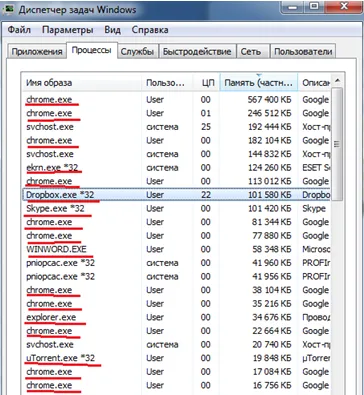
Task: Select the Dropbox.exe *32 process
Action: (x=177, y=195)
